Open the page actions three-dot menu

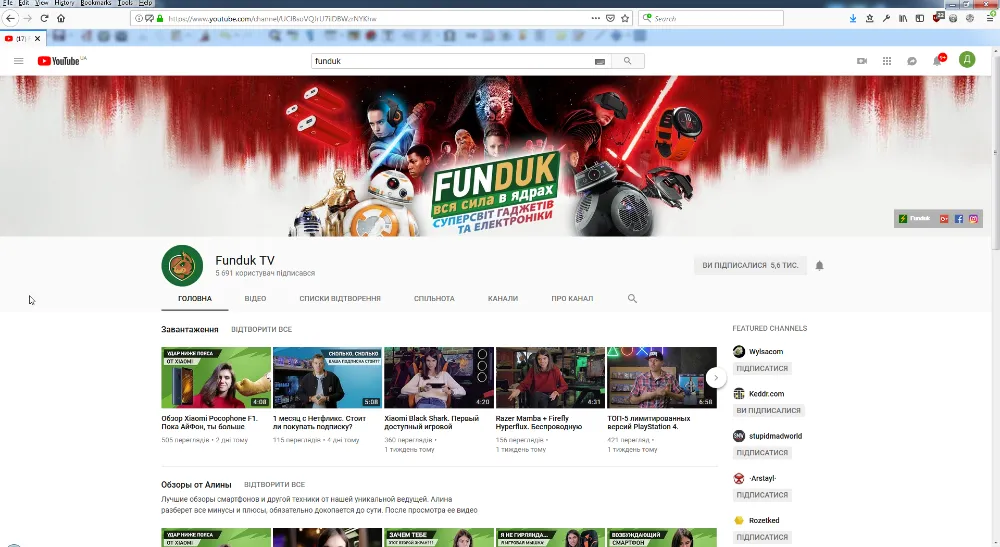[x=596, y=18]
